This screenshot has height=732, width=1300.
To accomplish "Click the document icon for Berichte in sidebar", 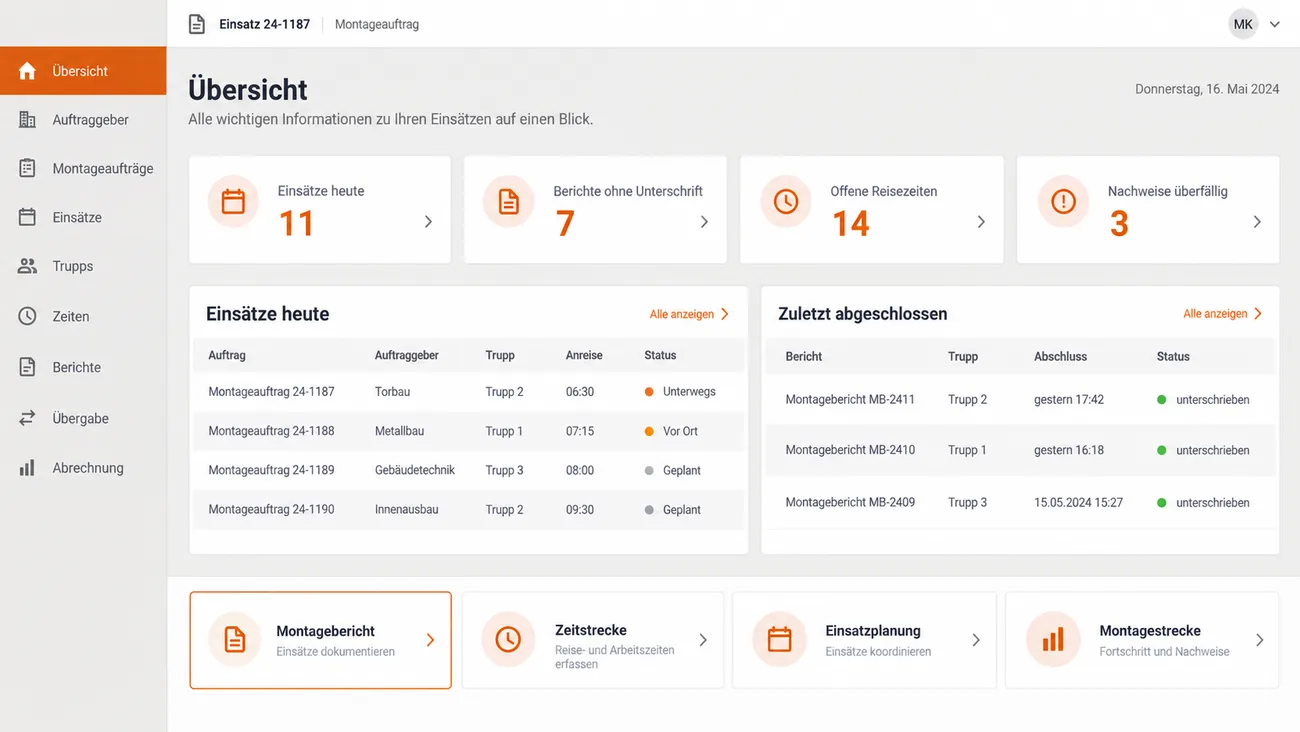I will click(x=27, y=367).
